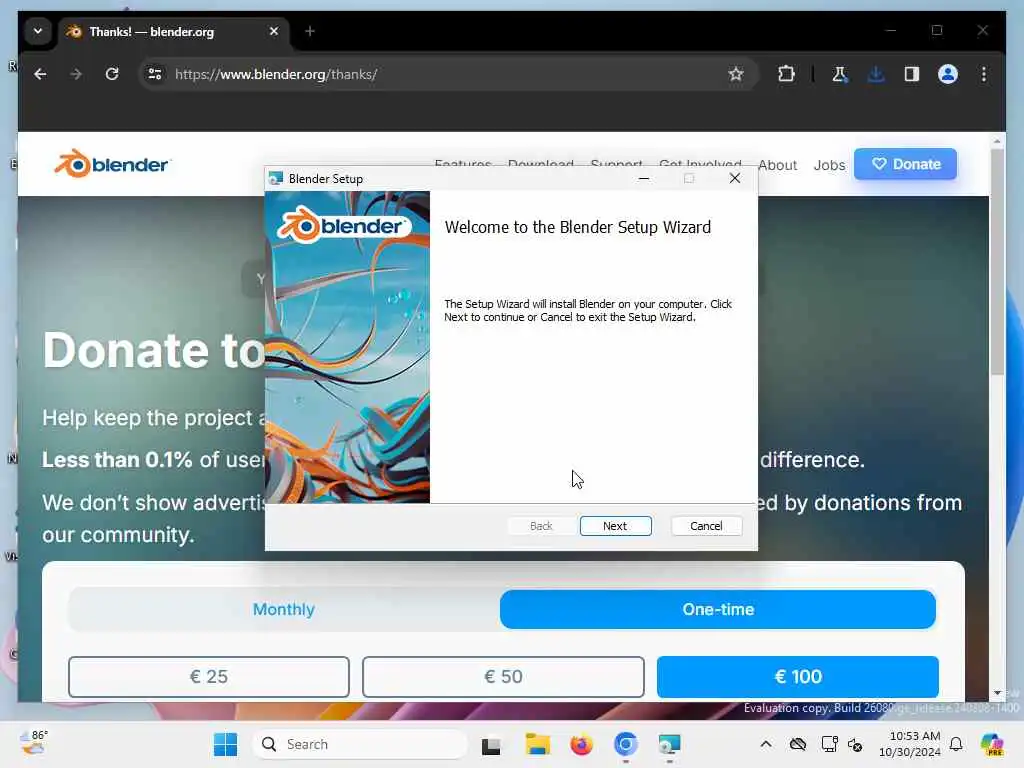Click Next in Blender Setup wizard
1024x768 pixels.
[x=615, y=526]
